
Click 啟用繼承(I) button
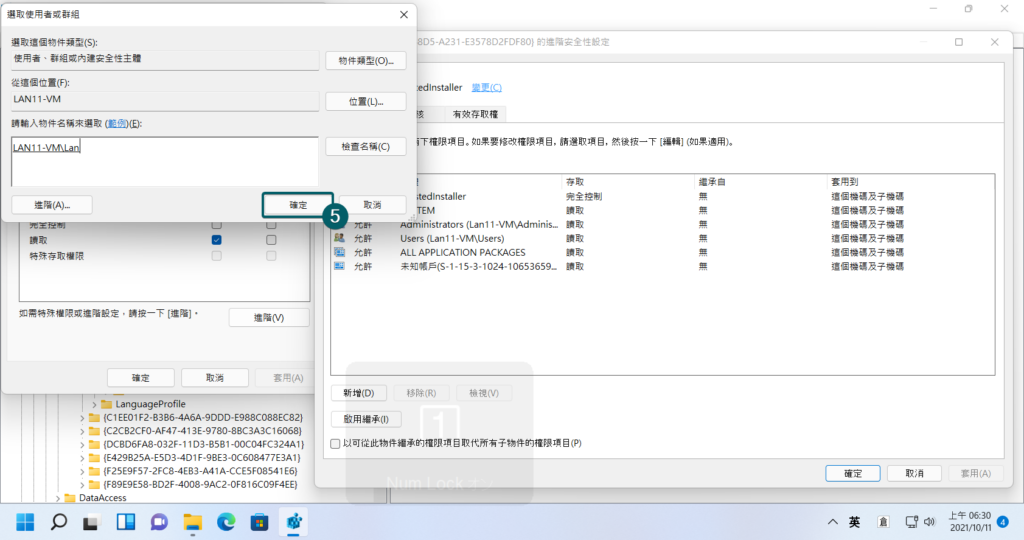[x=366, y=419]
